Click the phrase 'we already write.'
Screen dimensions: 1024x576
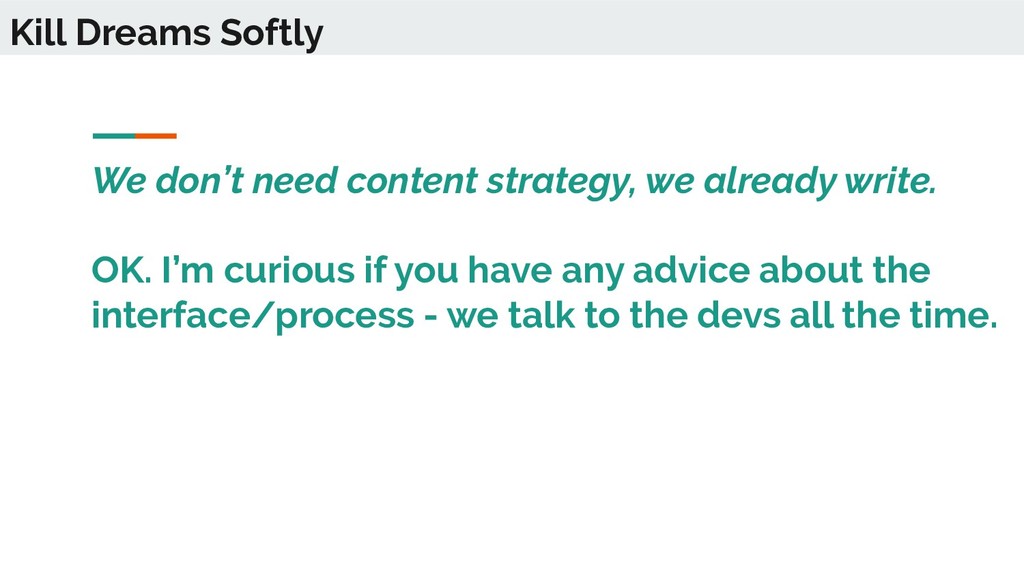pyautogui.click(x=791, y=181)
